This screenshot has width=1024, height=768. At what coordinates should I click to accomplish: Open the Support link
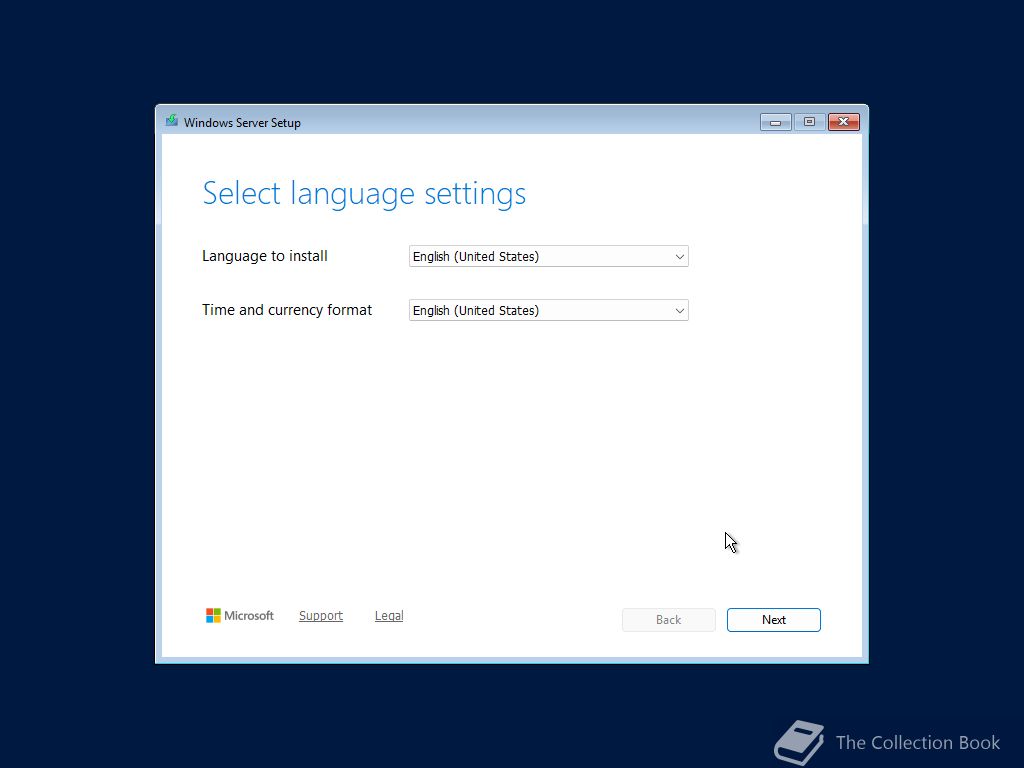321,615
